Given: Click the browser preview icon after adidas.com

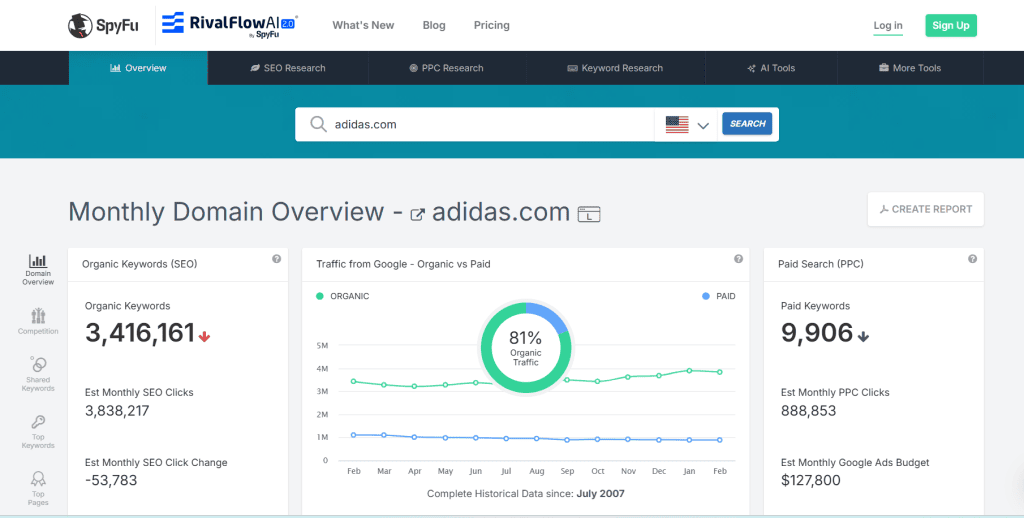Looking at the screenshot, I should (x=589, y=214).
